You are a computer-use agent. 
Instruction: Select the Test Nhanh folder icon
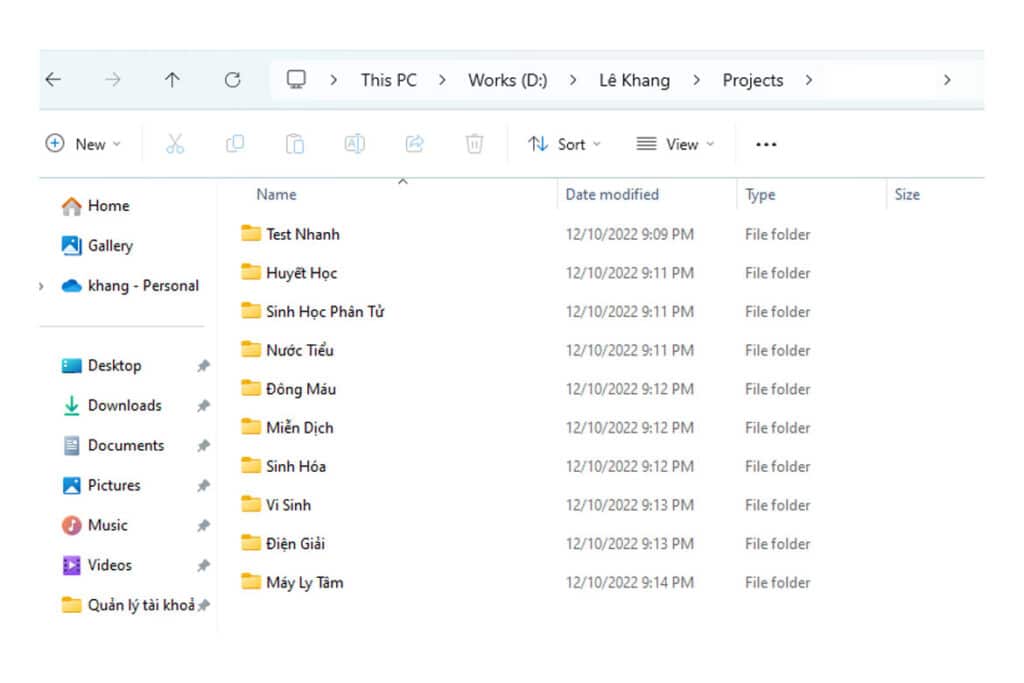[251, 233]
